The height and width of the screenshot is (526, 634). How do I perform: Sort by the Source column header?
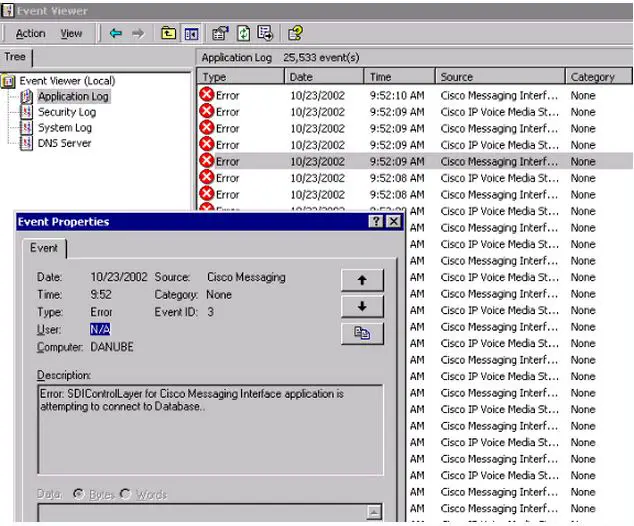click(x=500, y=77)
